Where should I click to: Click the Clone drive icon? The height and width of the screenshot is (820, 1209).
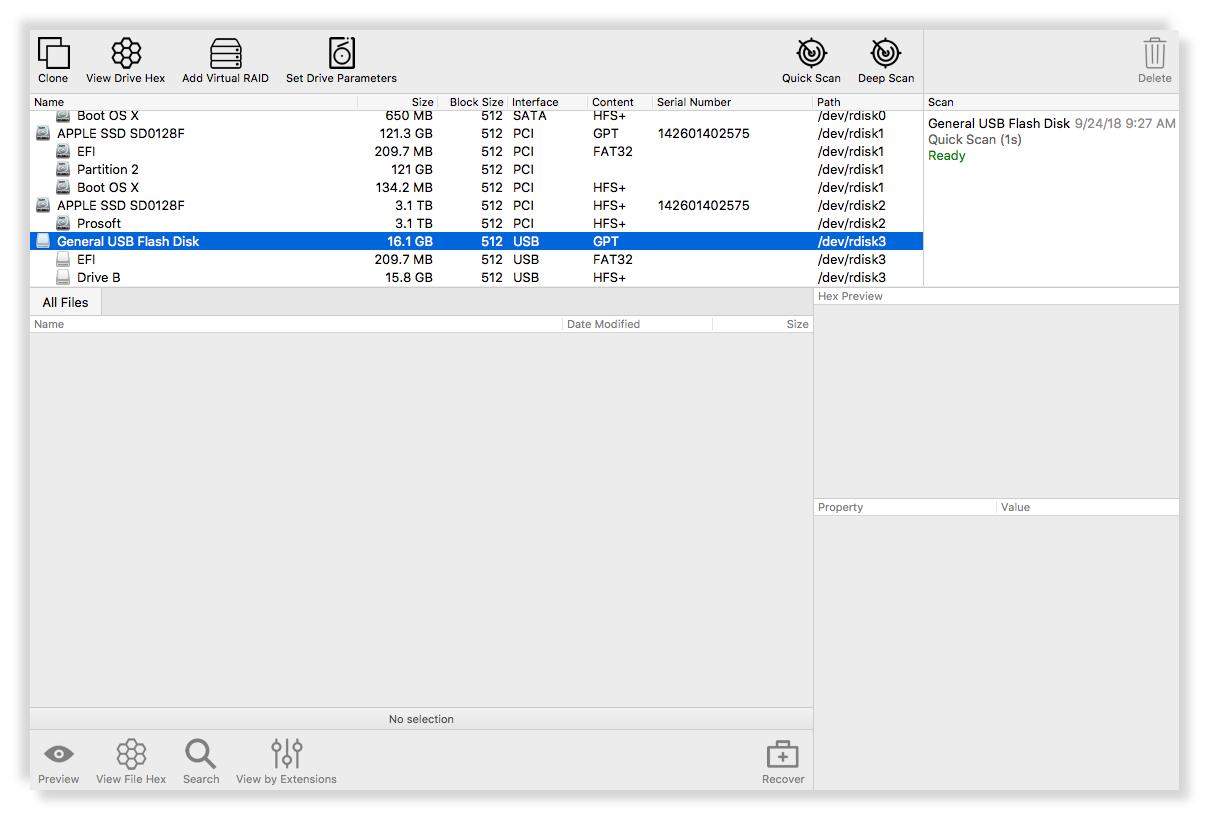pos(53,54)
